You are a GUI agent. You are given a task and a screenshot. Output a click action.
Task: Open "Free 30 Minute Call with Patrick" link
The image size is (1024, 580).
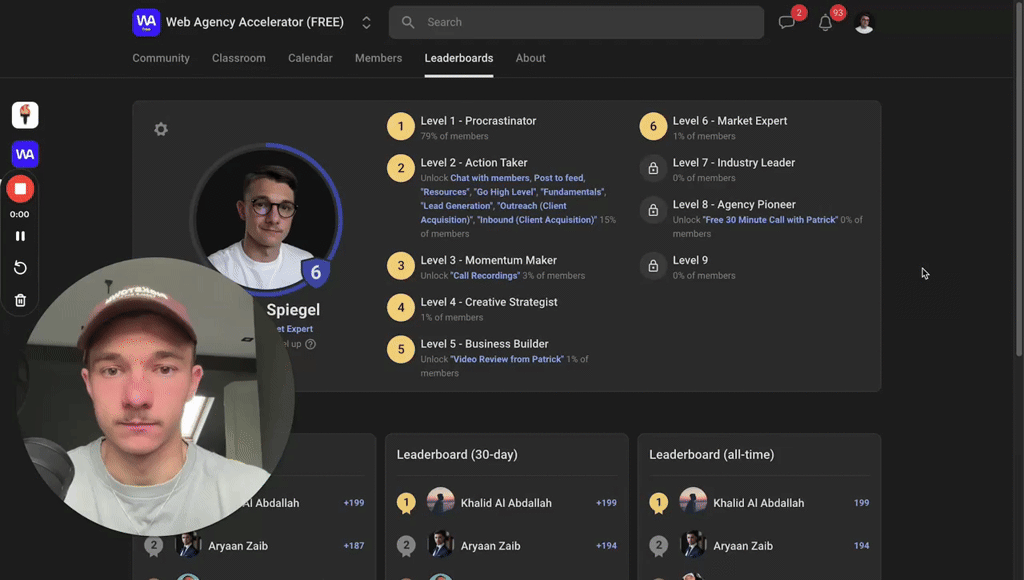tap(770, 220)
